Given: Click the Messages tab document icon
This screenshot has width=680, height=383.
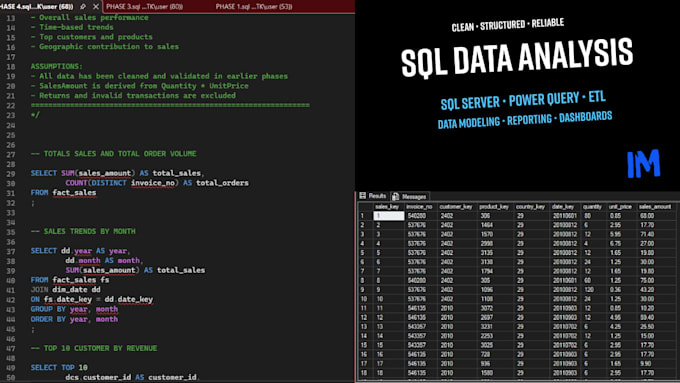Looking at the screenshot, I should (396, 196).
